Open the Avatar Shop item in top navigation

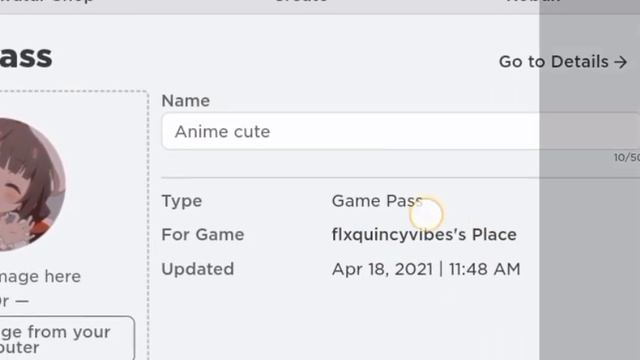47,1
